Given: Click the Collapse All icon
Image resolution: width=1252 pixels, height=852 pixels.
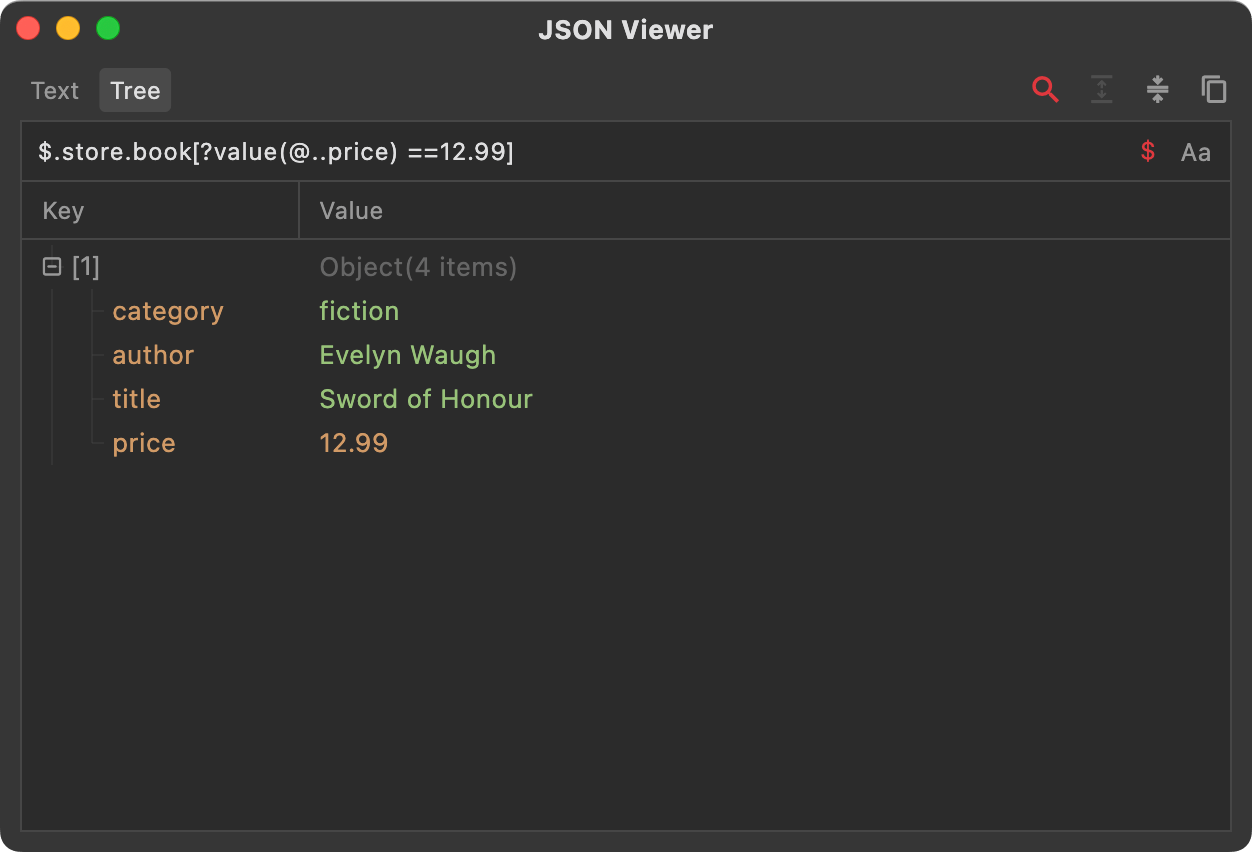Looking at the screenshot, I should coord(1157,90).
